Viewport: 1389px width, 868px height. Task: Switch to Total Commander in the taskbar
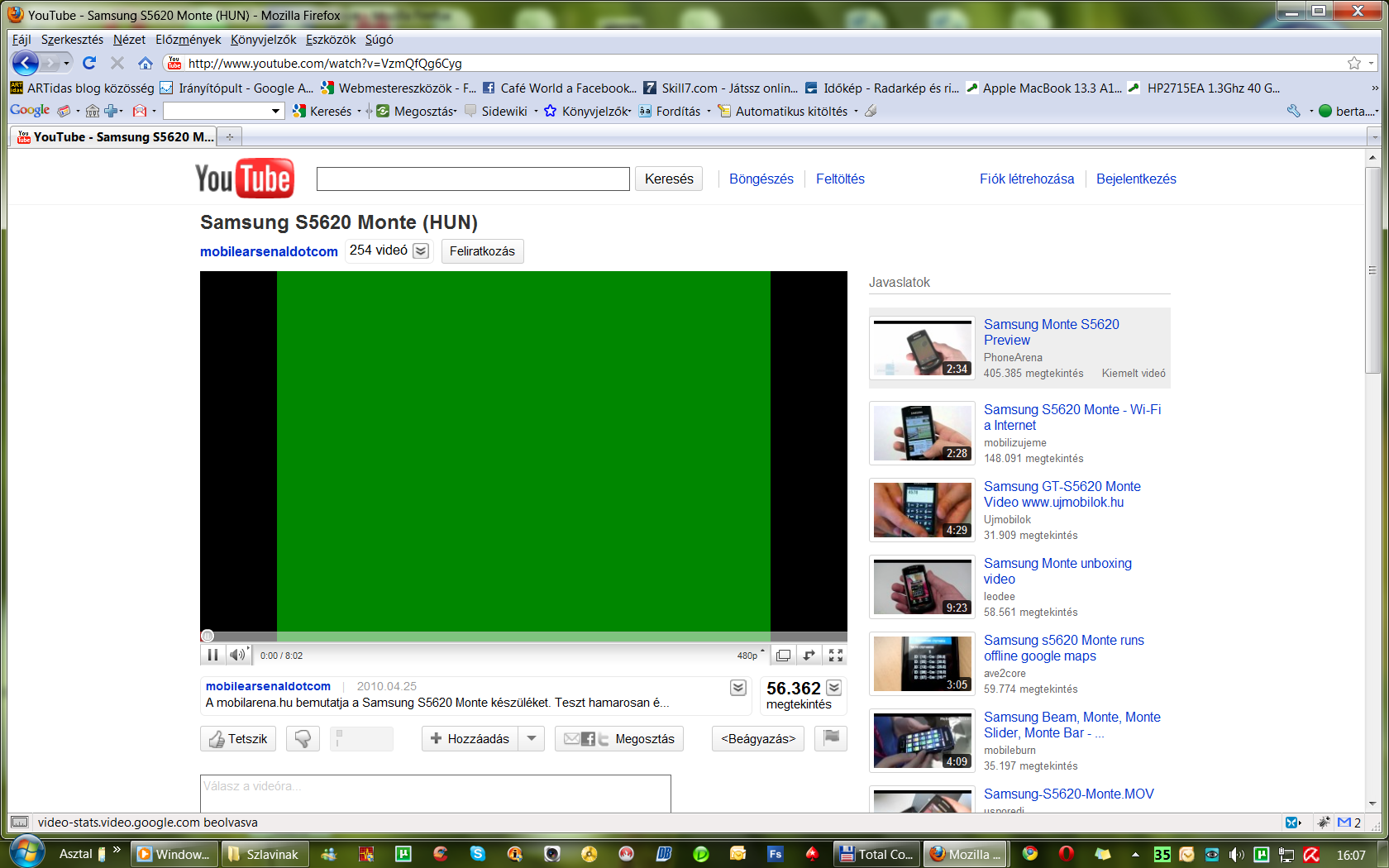click(x=876, y=854)
